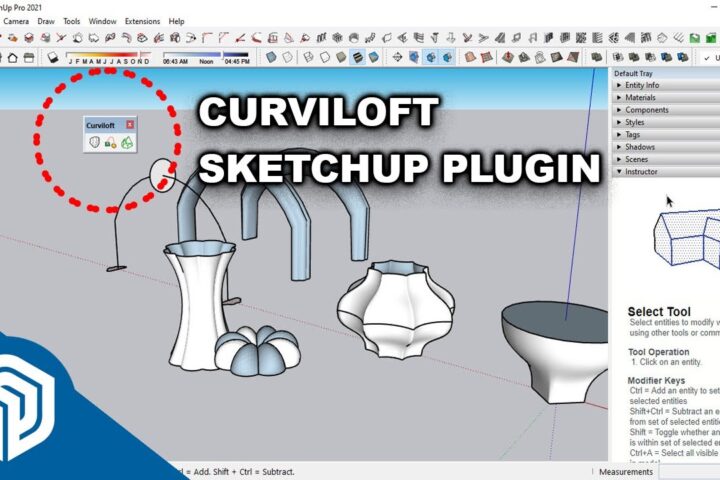Toggle Display Section Cuts

[x=431, y=57]
